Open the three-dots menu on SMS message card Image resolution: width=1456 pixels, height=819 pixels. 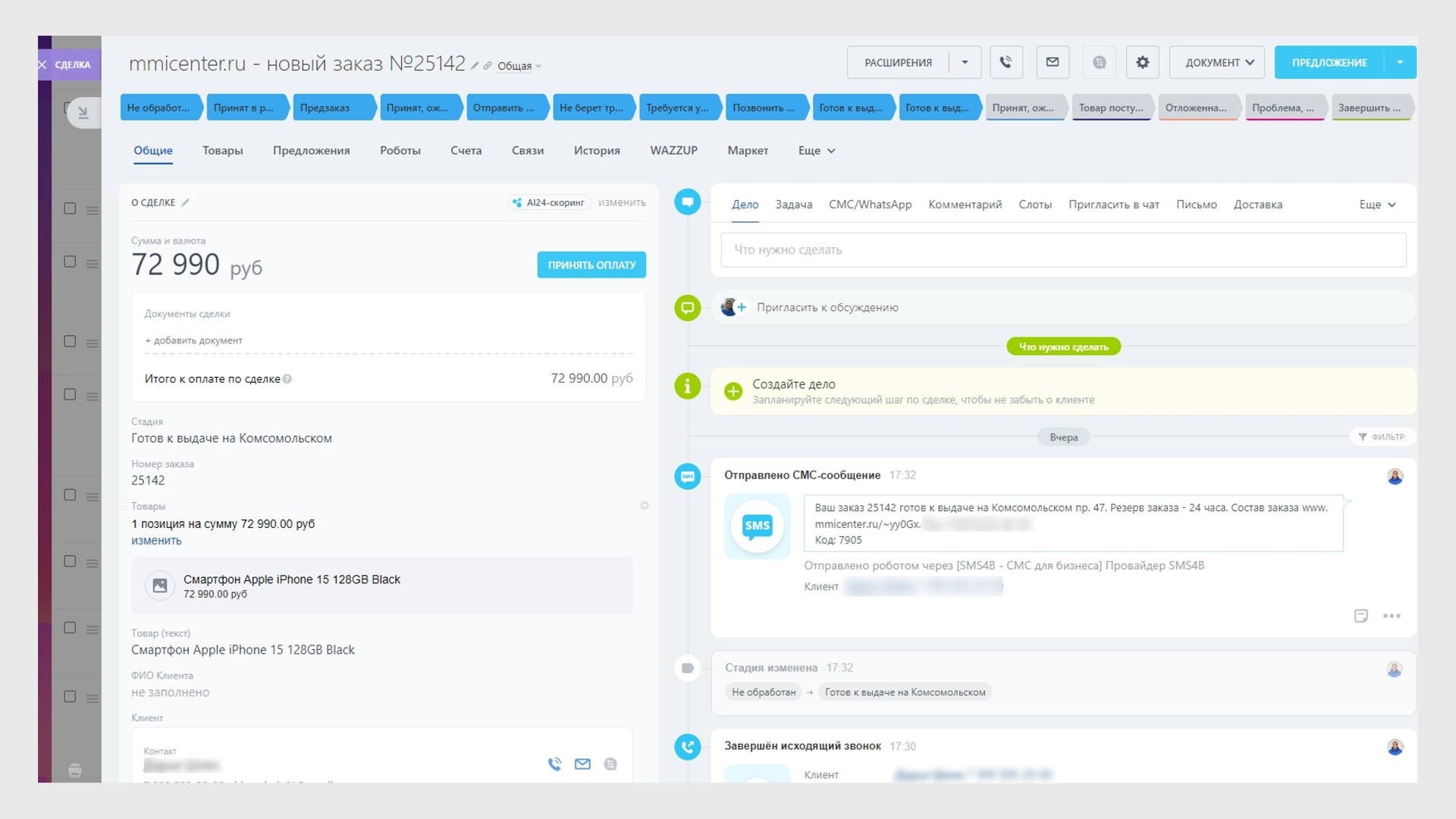(x=1392, y=616)
